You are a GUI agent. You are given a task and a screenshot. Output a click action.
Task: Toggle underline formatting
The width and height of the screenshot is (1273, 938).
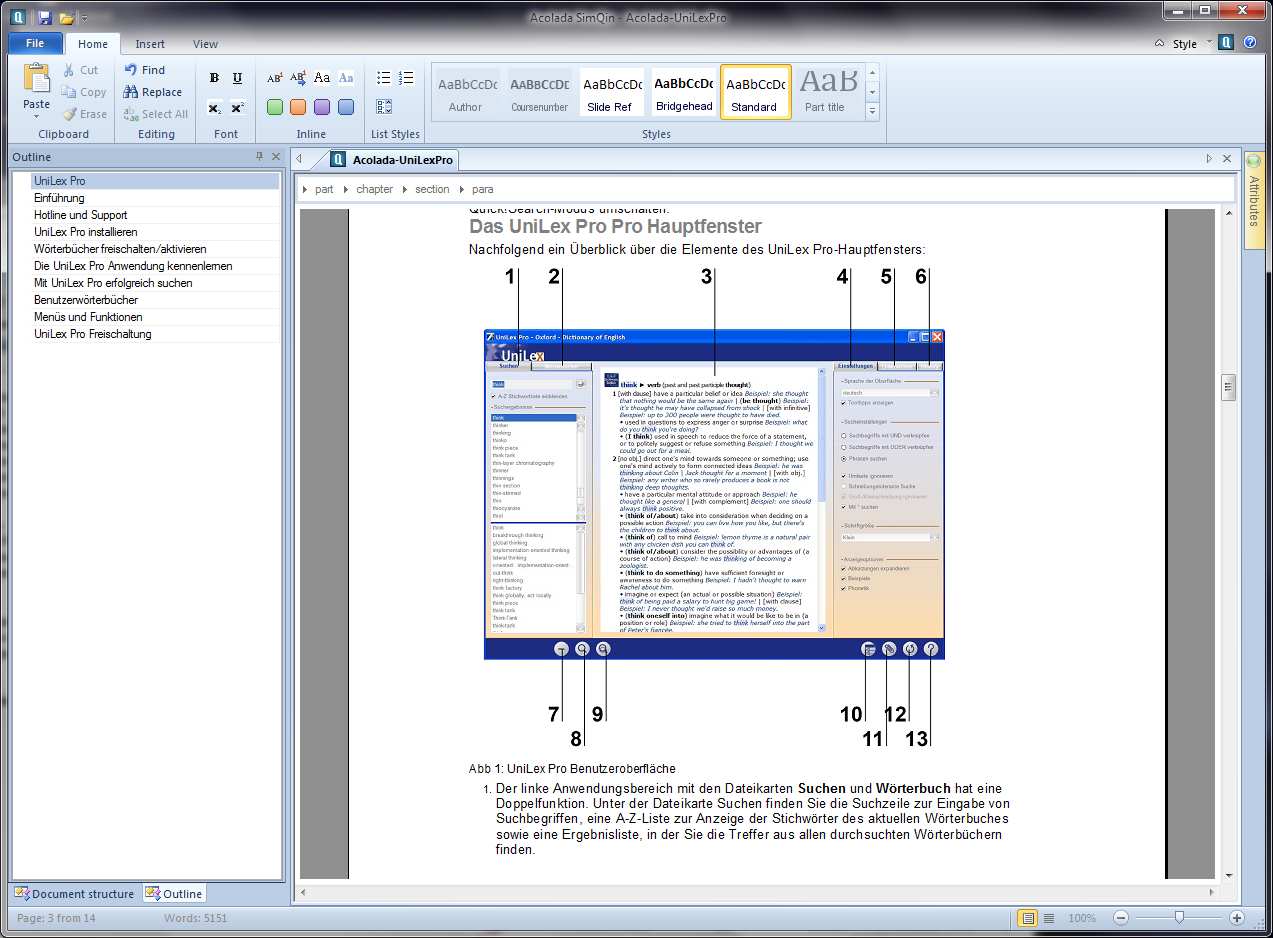[237, 78]
